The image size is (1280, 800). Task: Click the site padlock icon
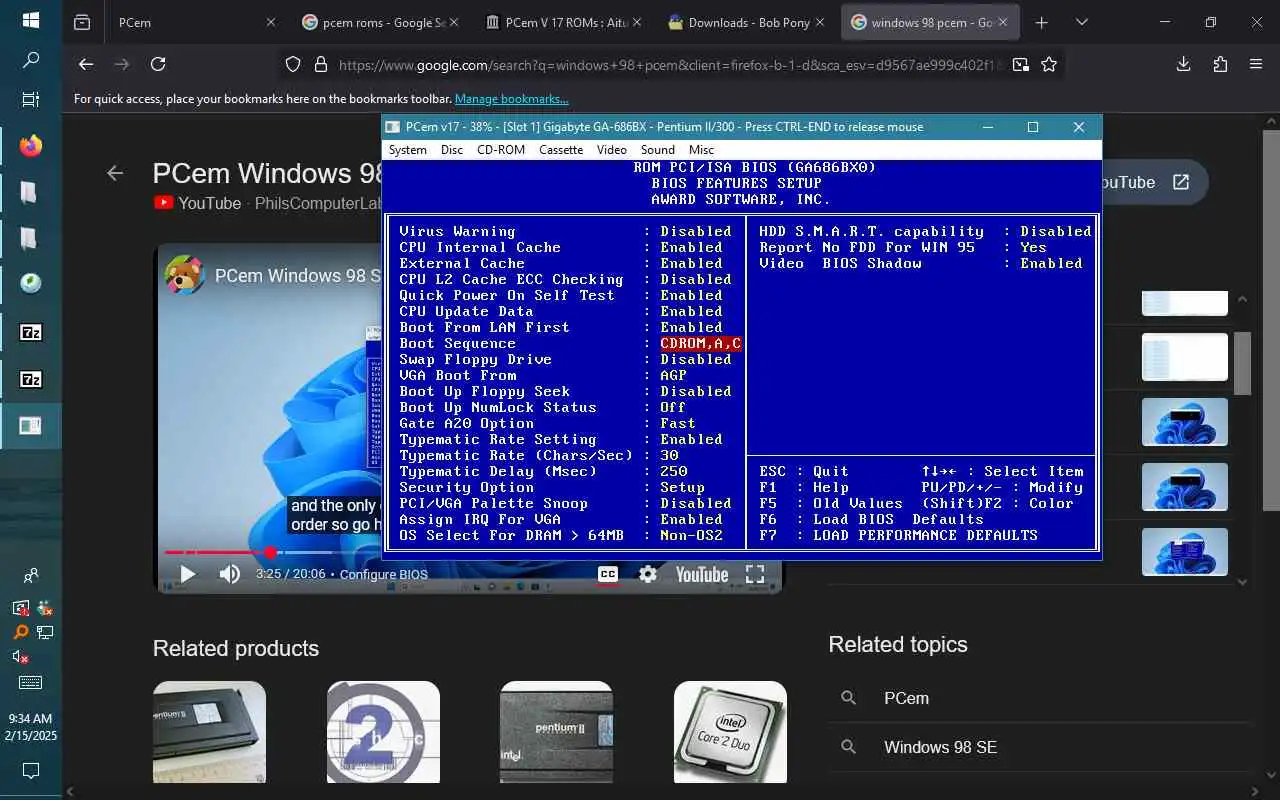tap(320, 64)
